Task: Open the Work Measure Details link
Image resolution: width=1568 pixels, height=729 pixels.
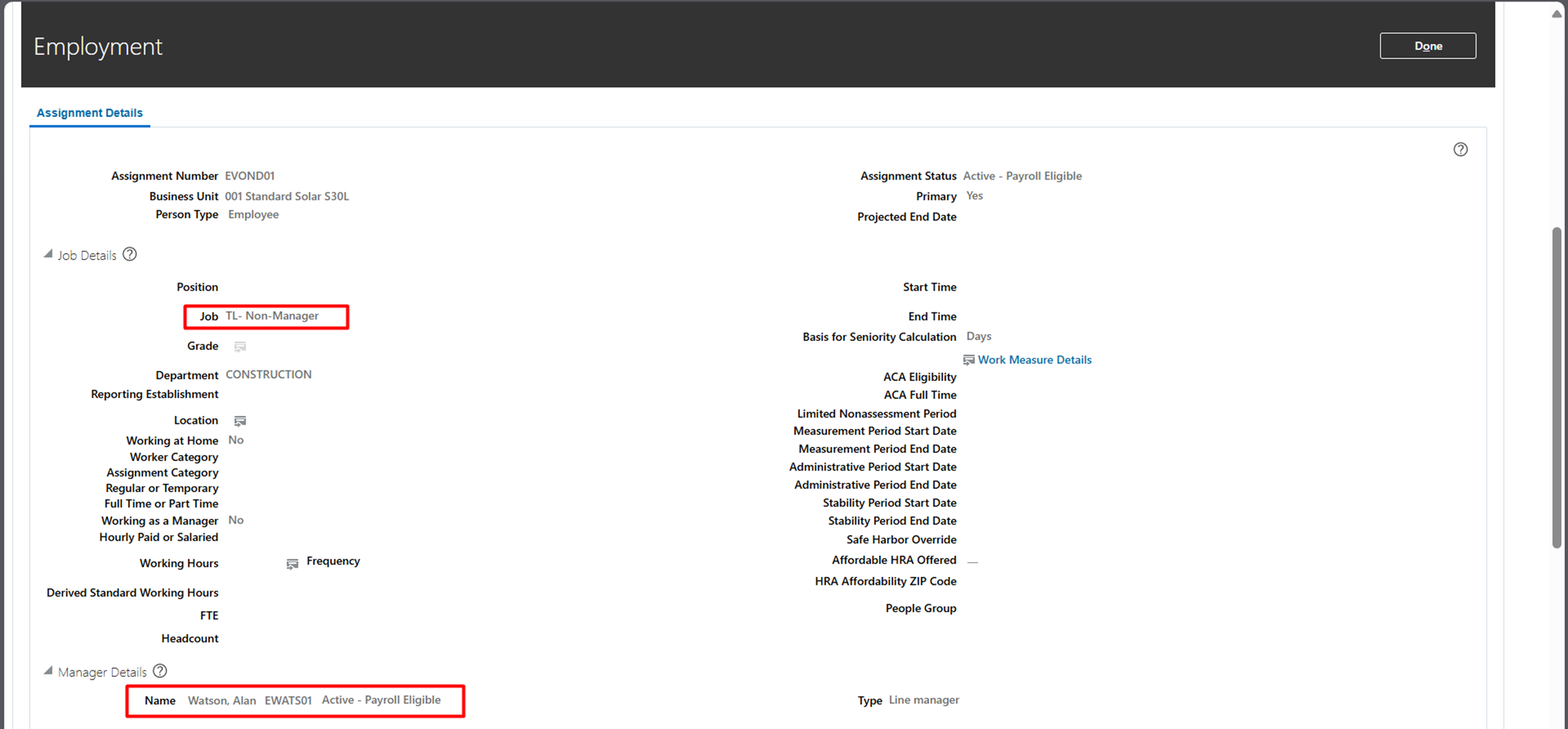Action: click(x=1034, y=360)
